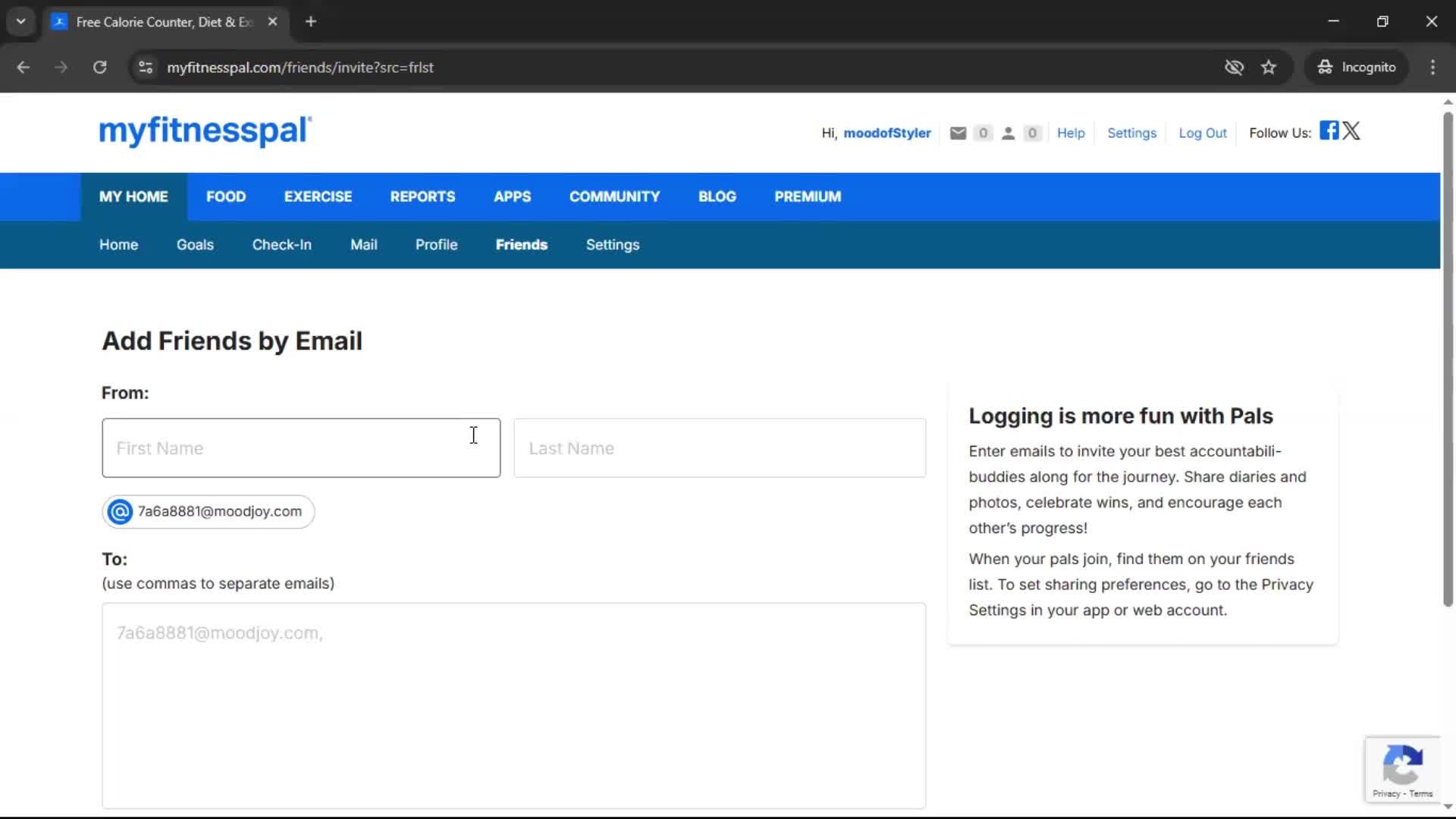
Task: Open Chrome three-dot menu
Action: click(x=1432, y=67)
